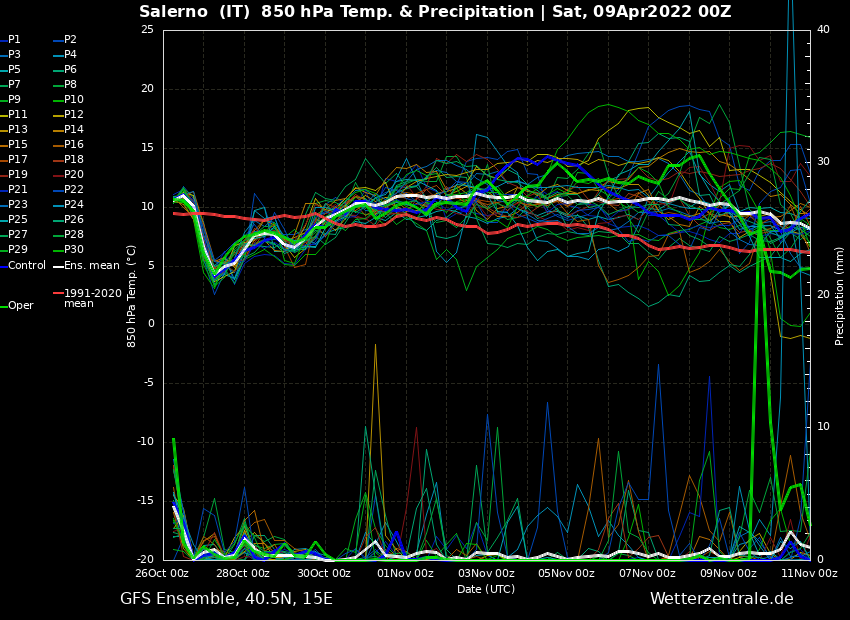Click the 11Nov 00z date label

(x=809, y=573)
